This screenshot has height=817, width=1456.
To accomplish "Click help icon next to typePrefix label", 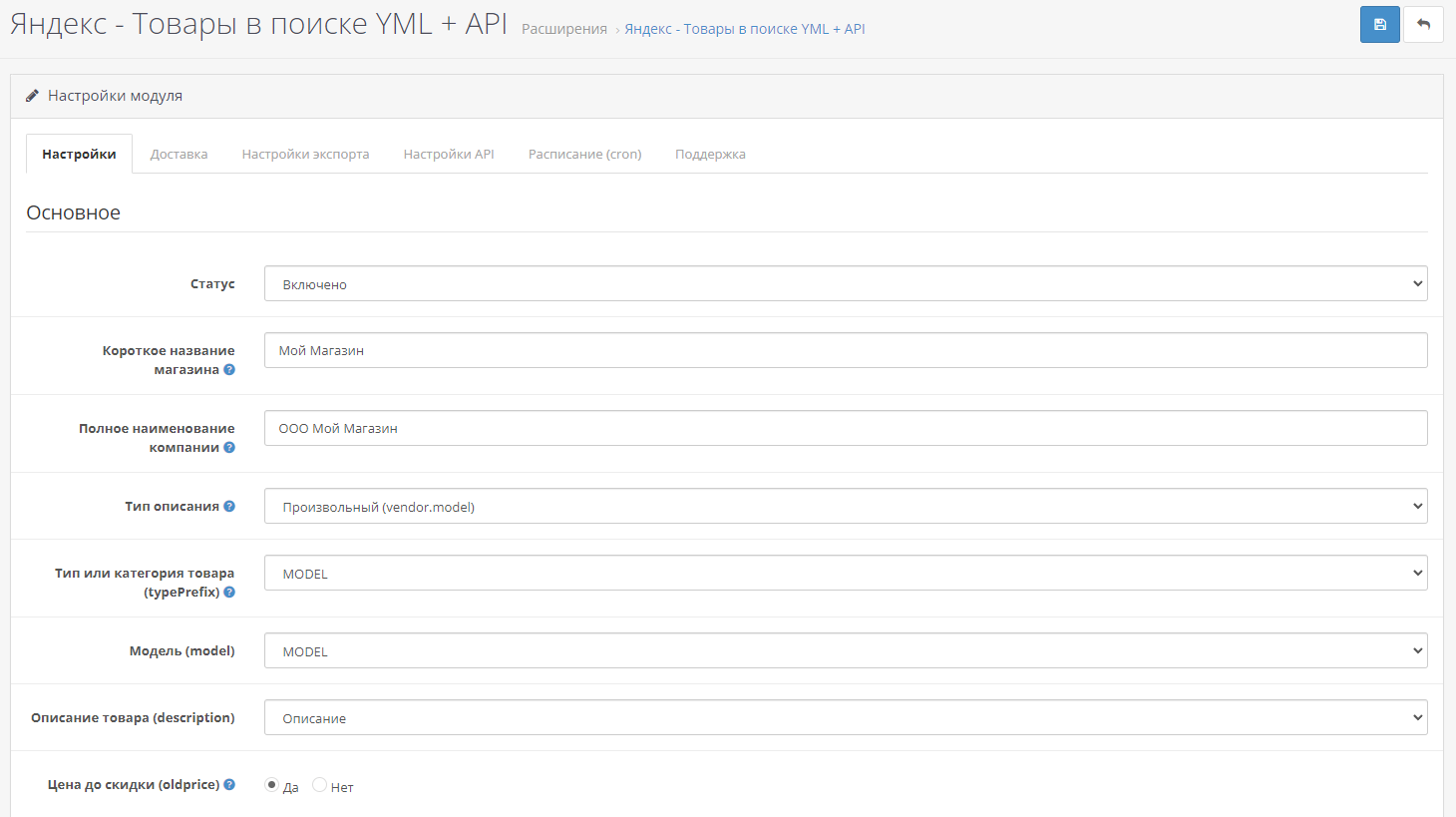I will click(229, 592).
